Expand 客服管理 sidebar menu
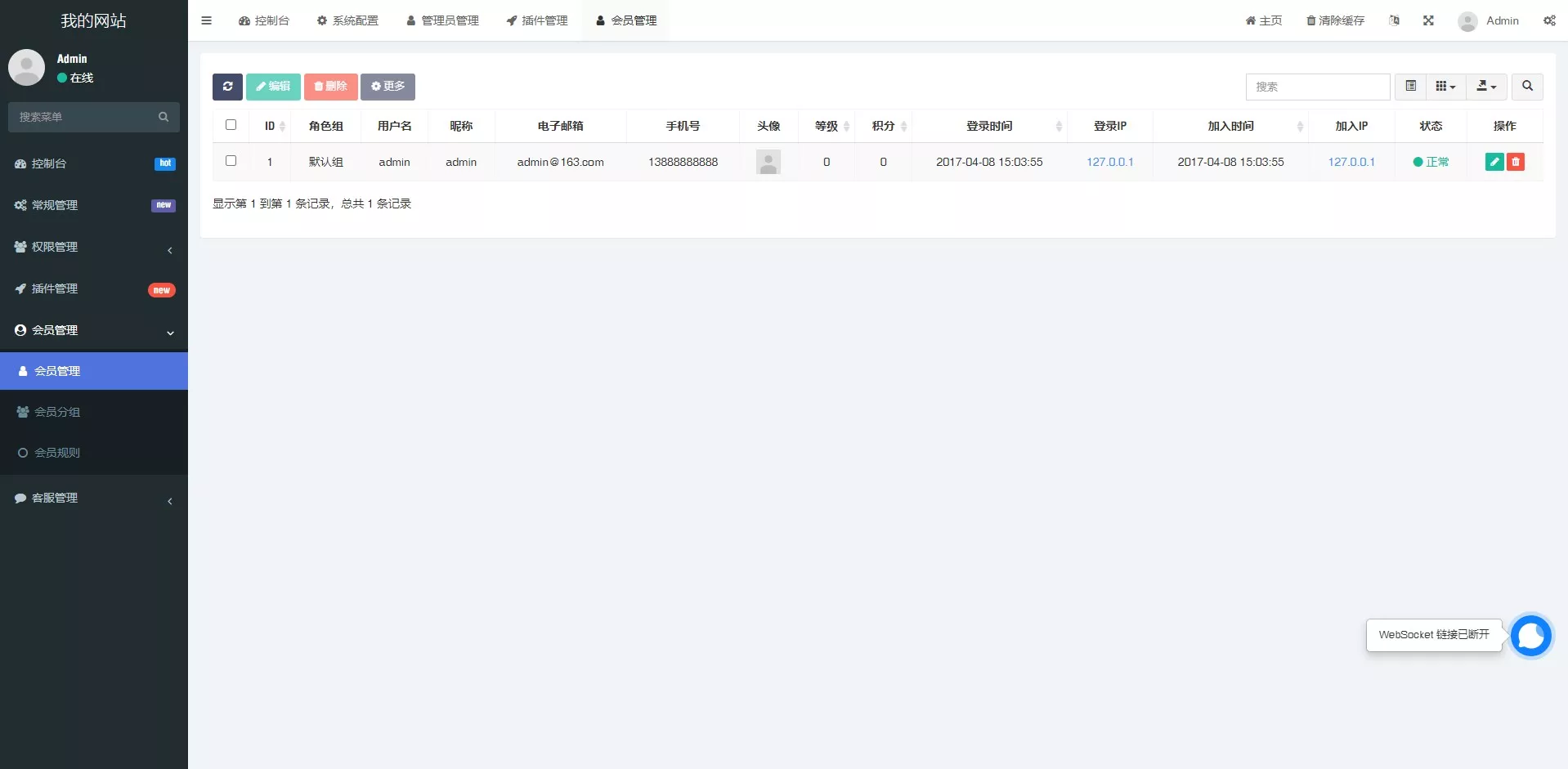The width and height of the screenshot is (1568, 769). [94, 498]
